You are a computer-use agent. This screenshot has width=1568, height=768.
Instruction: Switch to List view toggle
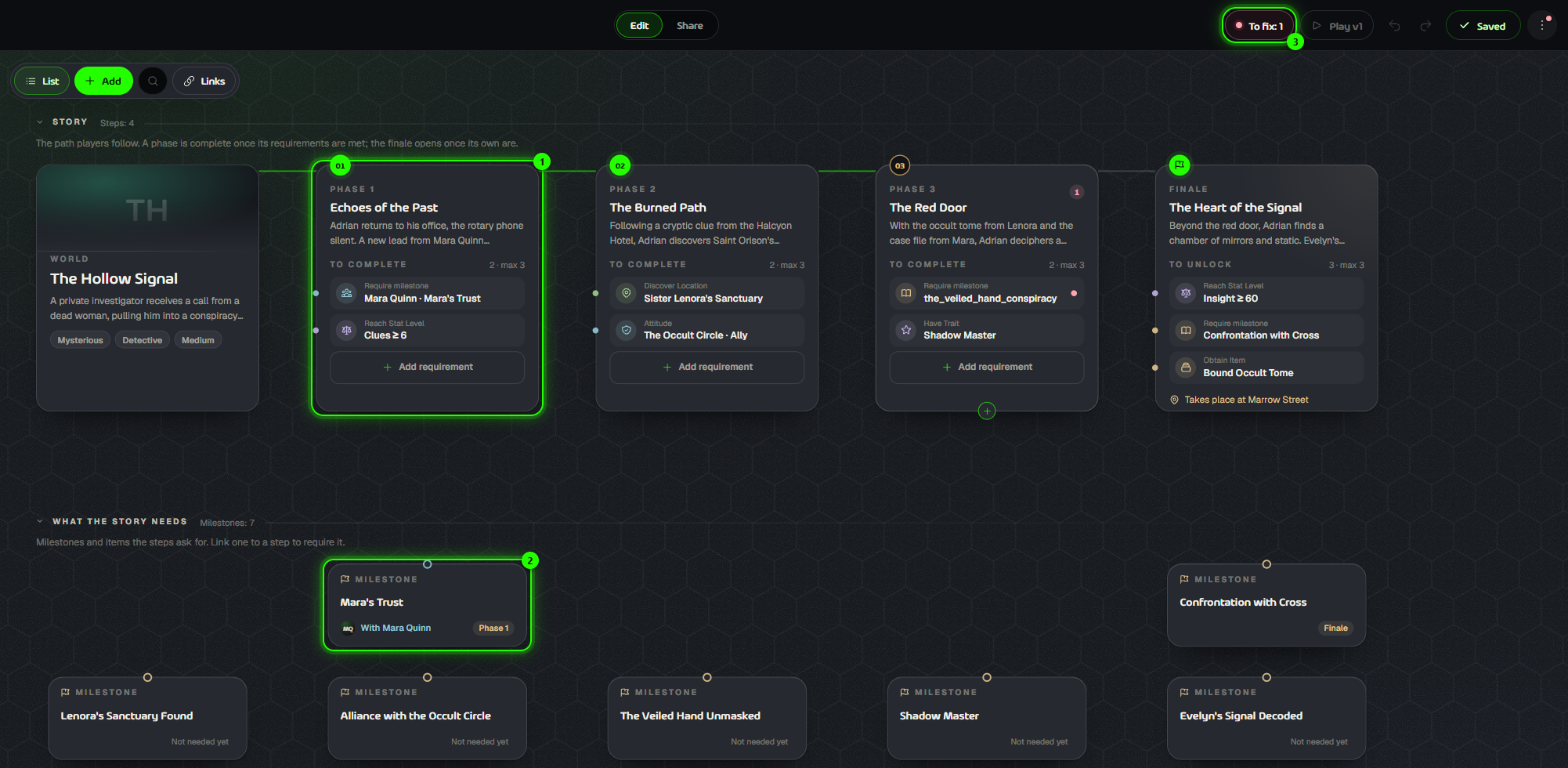[42, 81]
